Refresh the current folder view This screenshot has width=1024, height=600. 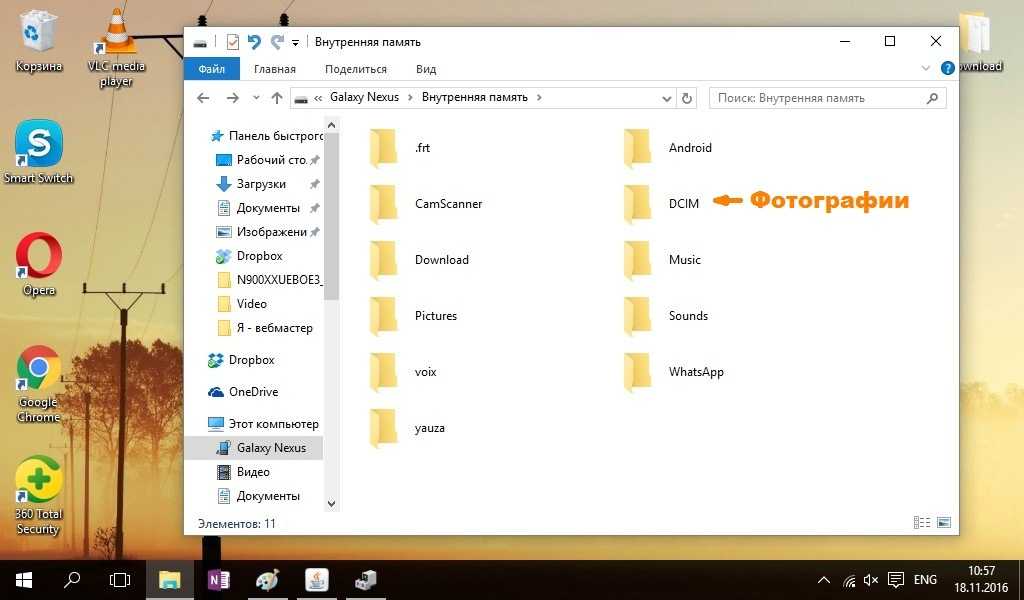pos(686,98)
